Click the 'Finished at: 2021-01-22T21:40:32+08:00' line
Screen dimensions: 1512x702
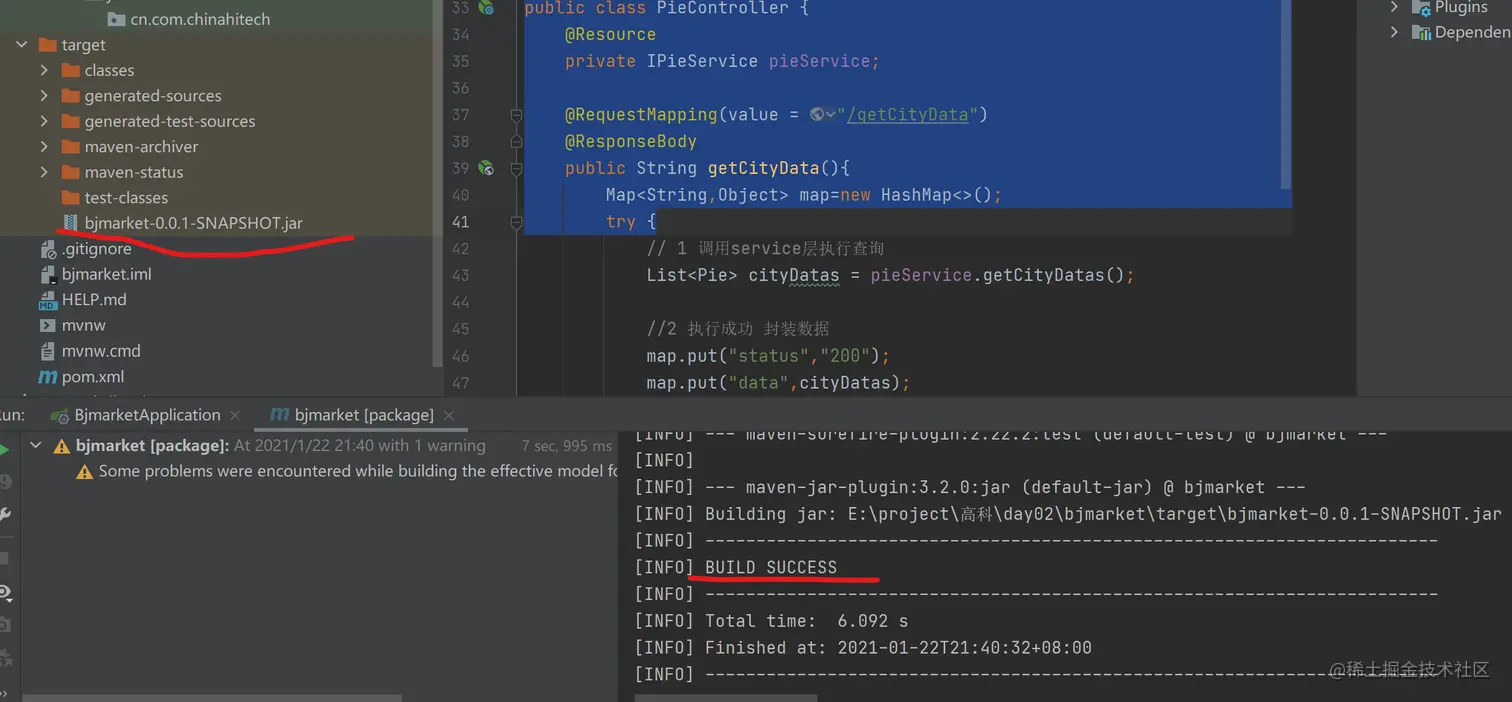pyautogui.click(x=898, y=648)
